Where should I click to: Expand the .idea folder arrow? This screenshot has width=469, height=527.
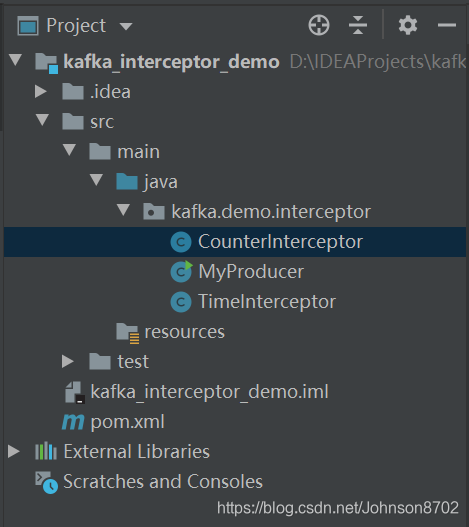[41, 91]
